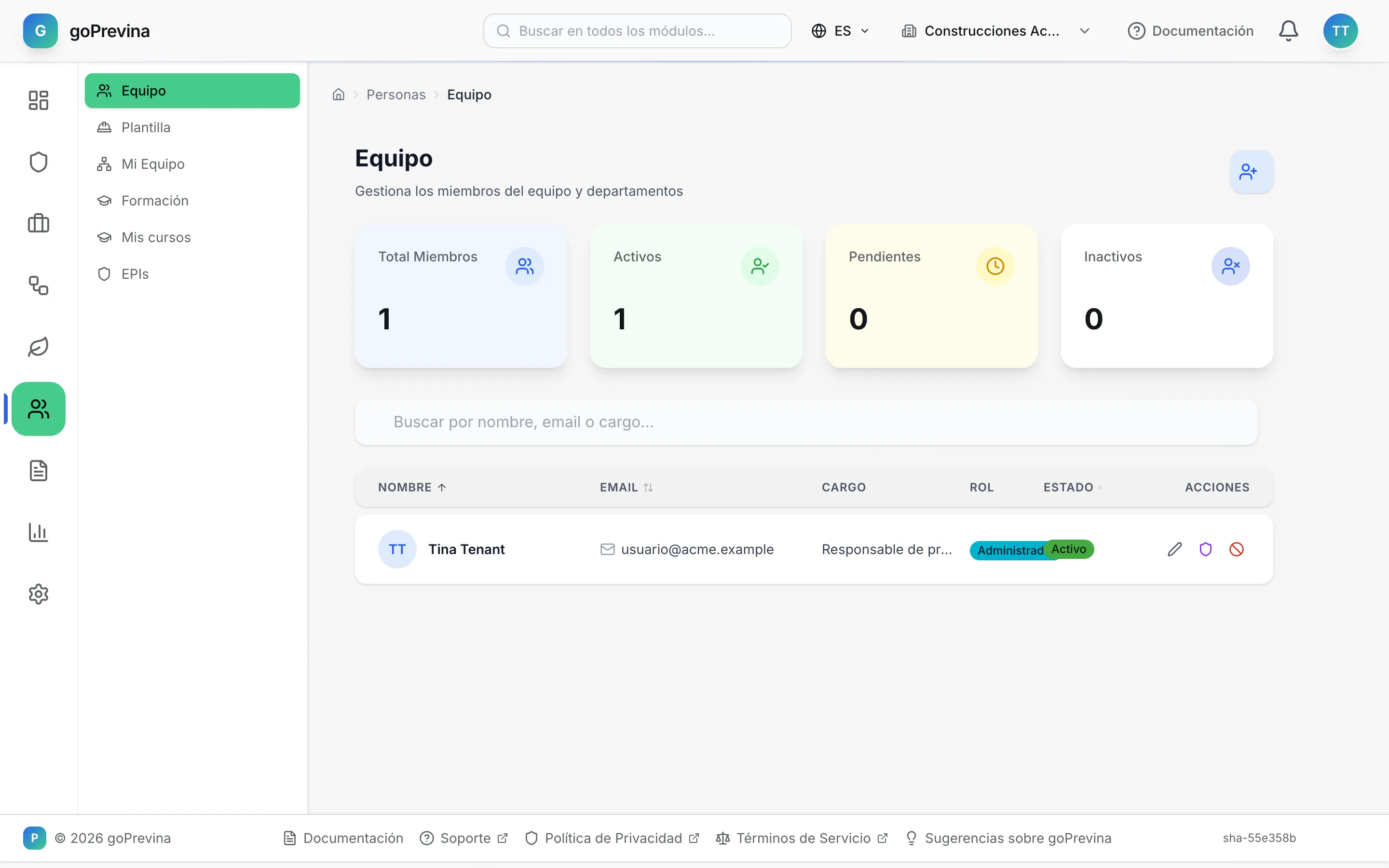Open the settings gear in sidebar
1389x868 pixels.
point(39,594)
